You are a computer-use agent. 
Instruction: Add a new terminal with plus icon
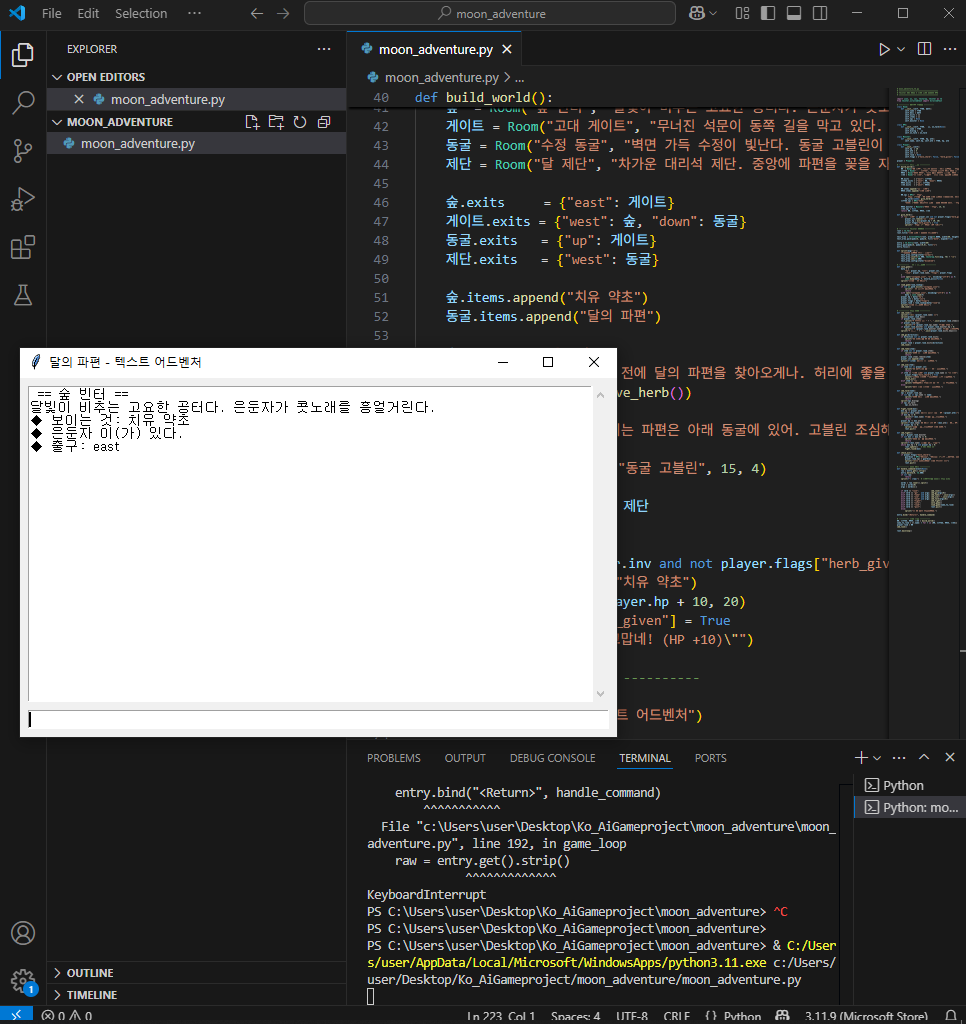click(x=861, y=758)
